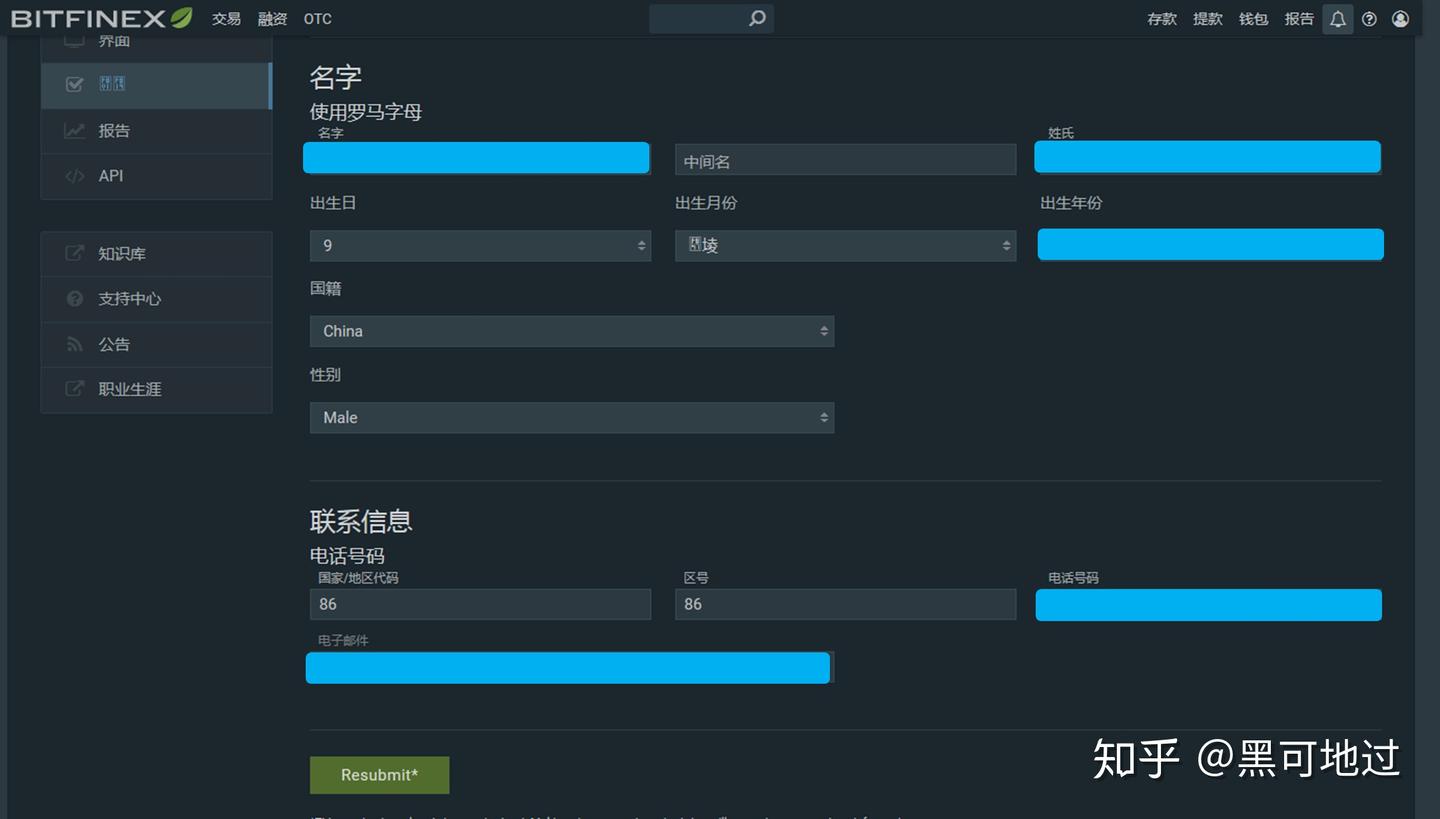The width and height of the screenshot is (1440, 819).
Task: Select the 报告 chart icon in the sidebar
Action: coord(74,130)
